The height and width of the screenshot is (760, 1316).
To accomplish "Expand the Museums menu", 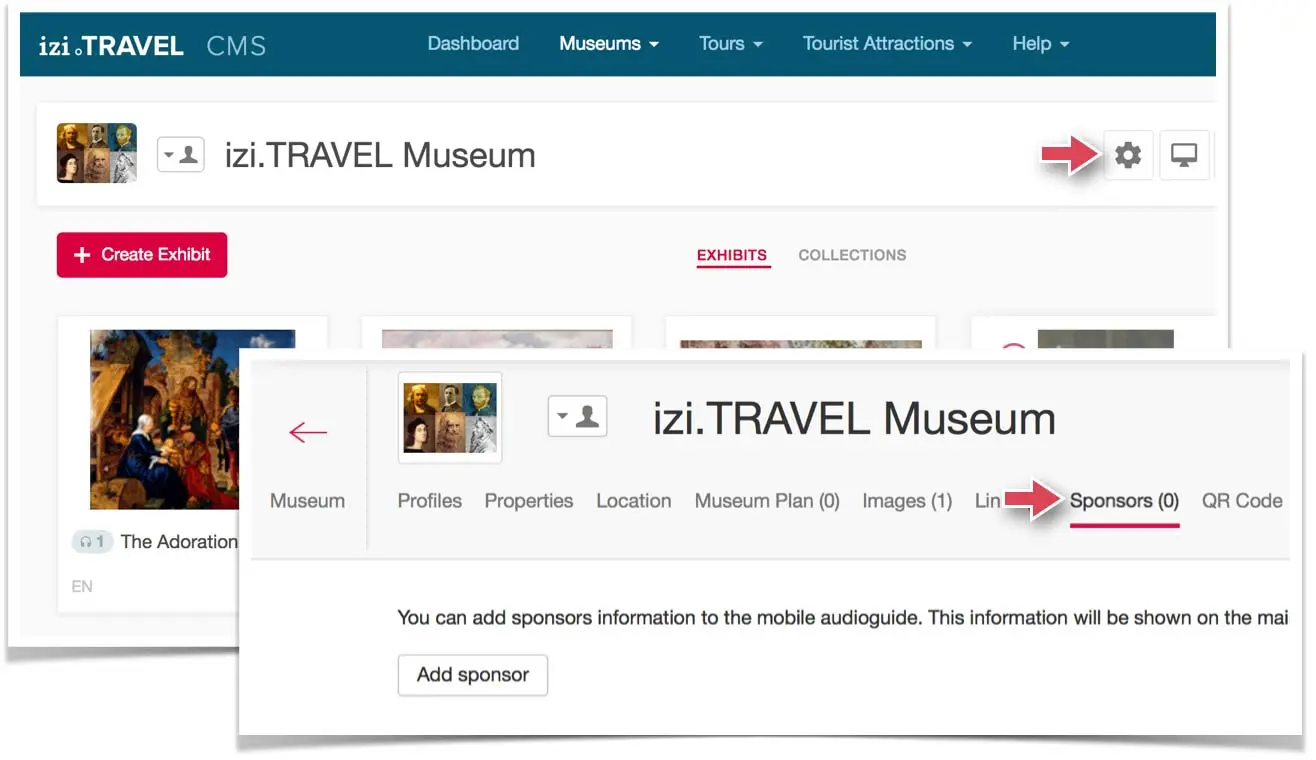I will 609,44.
